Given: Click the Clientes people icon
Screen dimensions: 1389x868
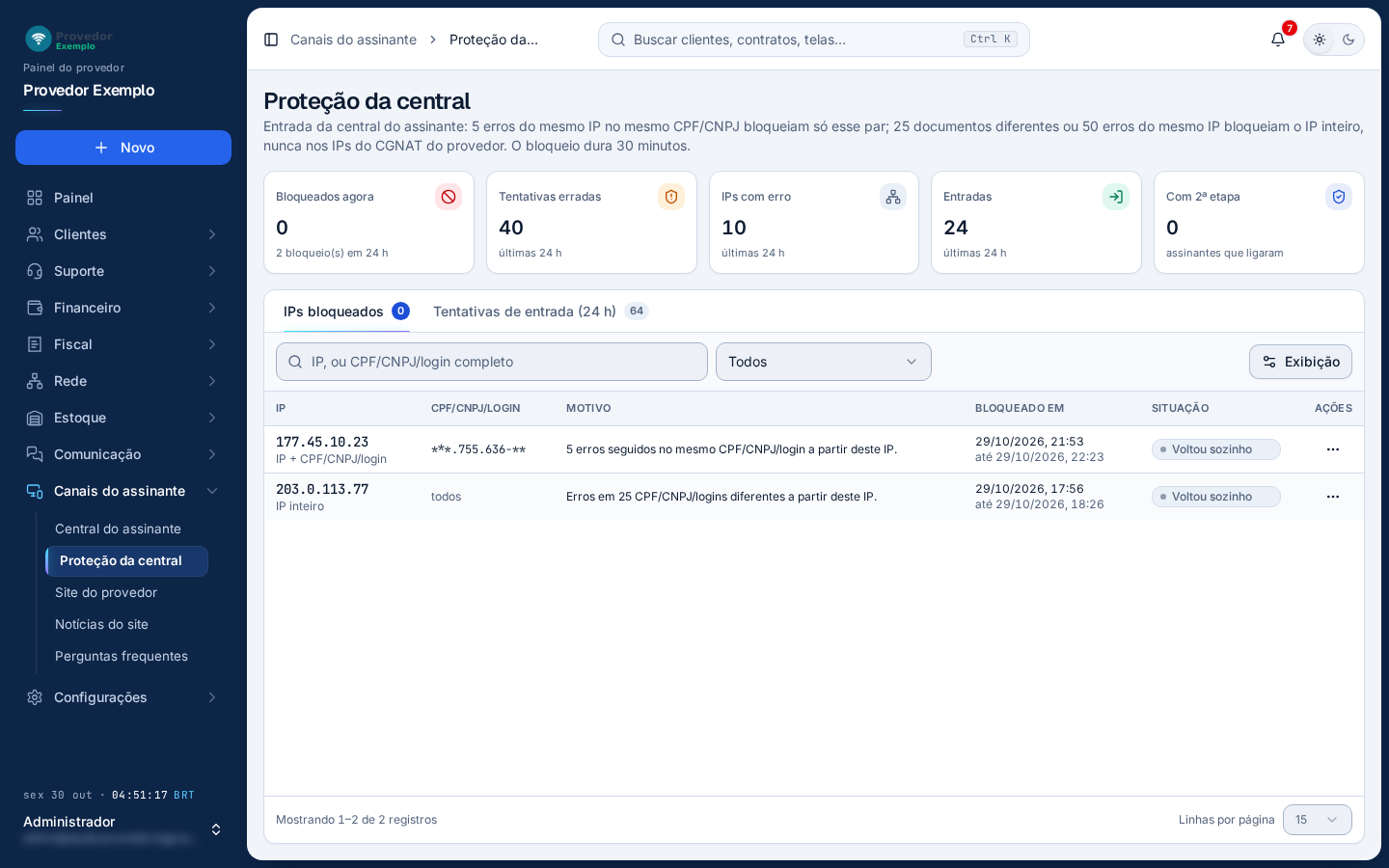Looking at the screenshot, I should 35,234.
